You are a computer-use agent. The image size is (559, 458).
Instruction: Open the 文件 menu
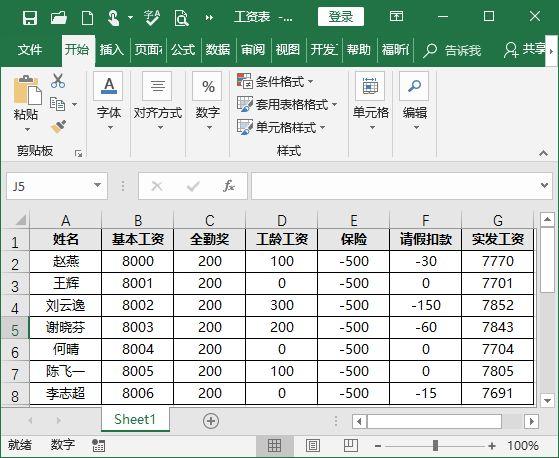point(30,50)
